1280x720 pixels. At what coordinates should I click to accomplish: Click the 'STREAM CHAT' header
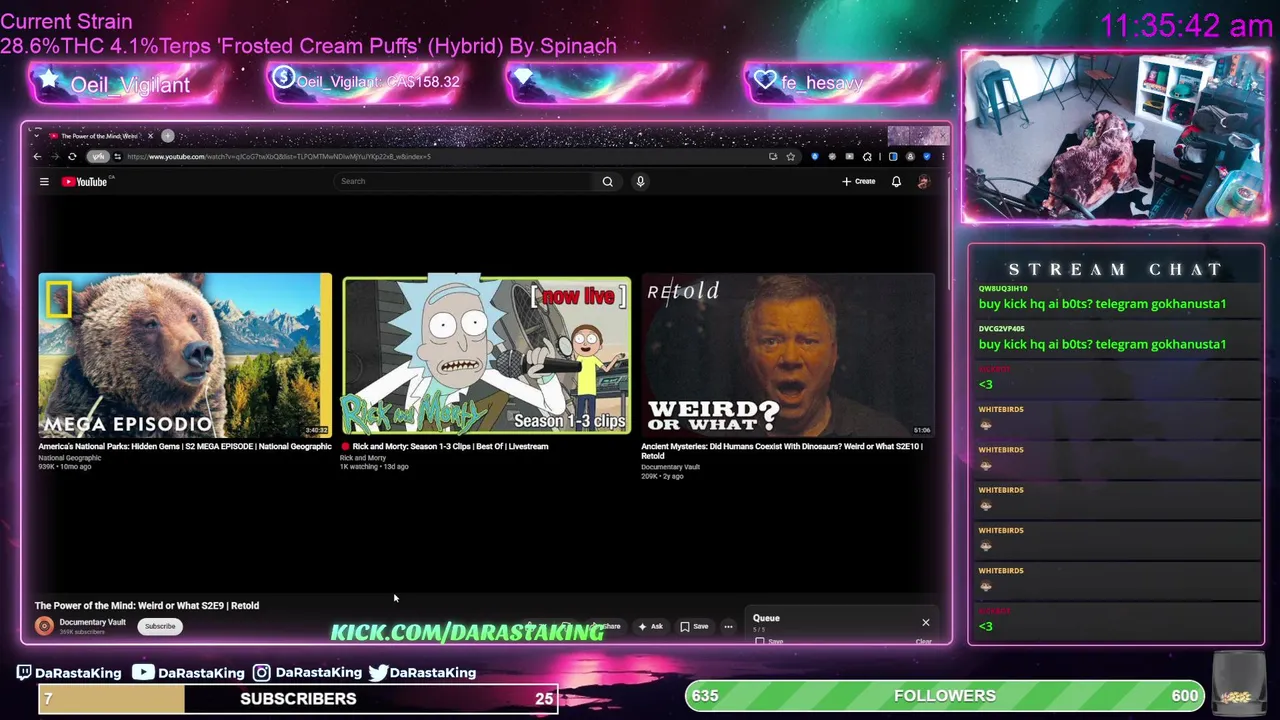1115,269
